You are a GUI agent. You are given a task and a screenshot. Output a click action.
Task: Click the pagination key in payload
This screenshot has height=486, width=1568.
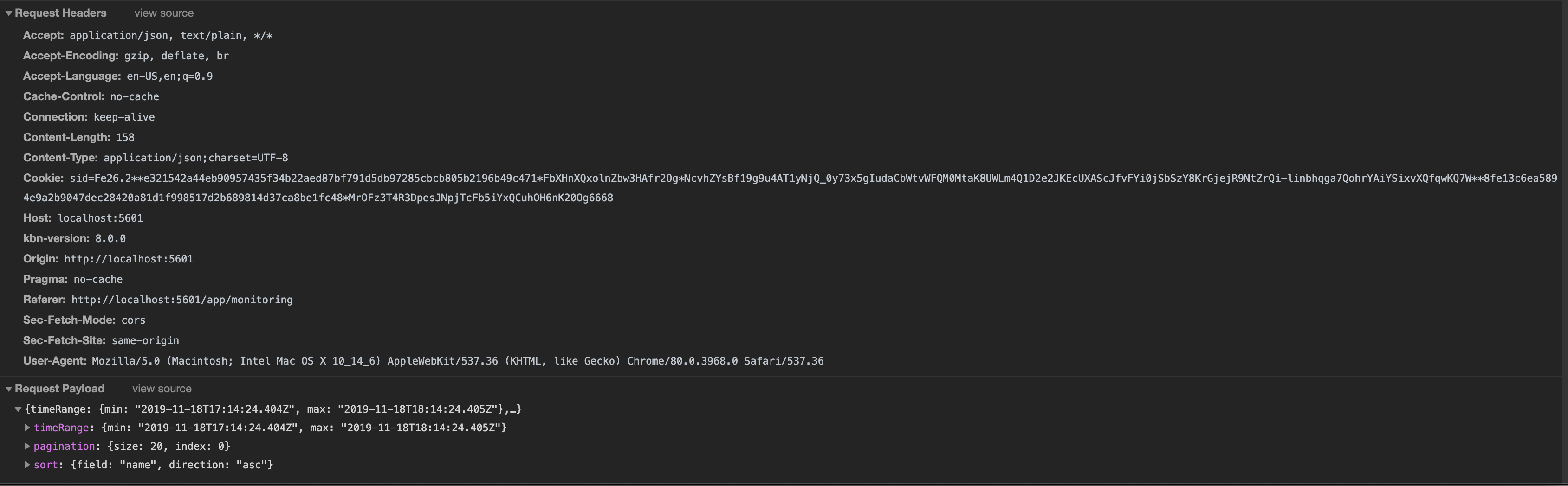click(64, 447)
